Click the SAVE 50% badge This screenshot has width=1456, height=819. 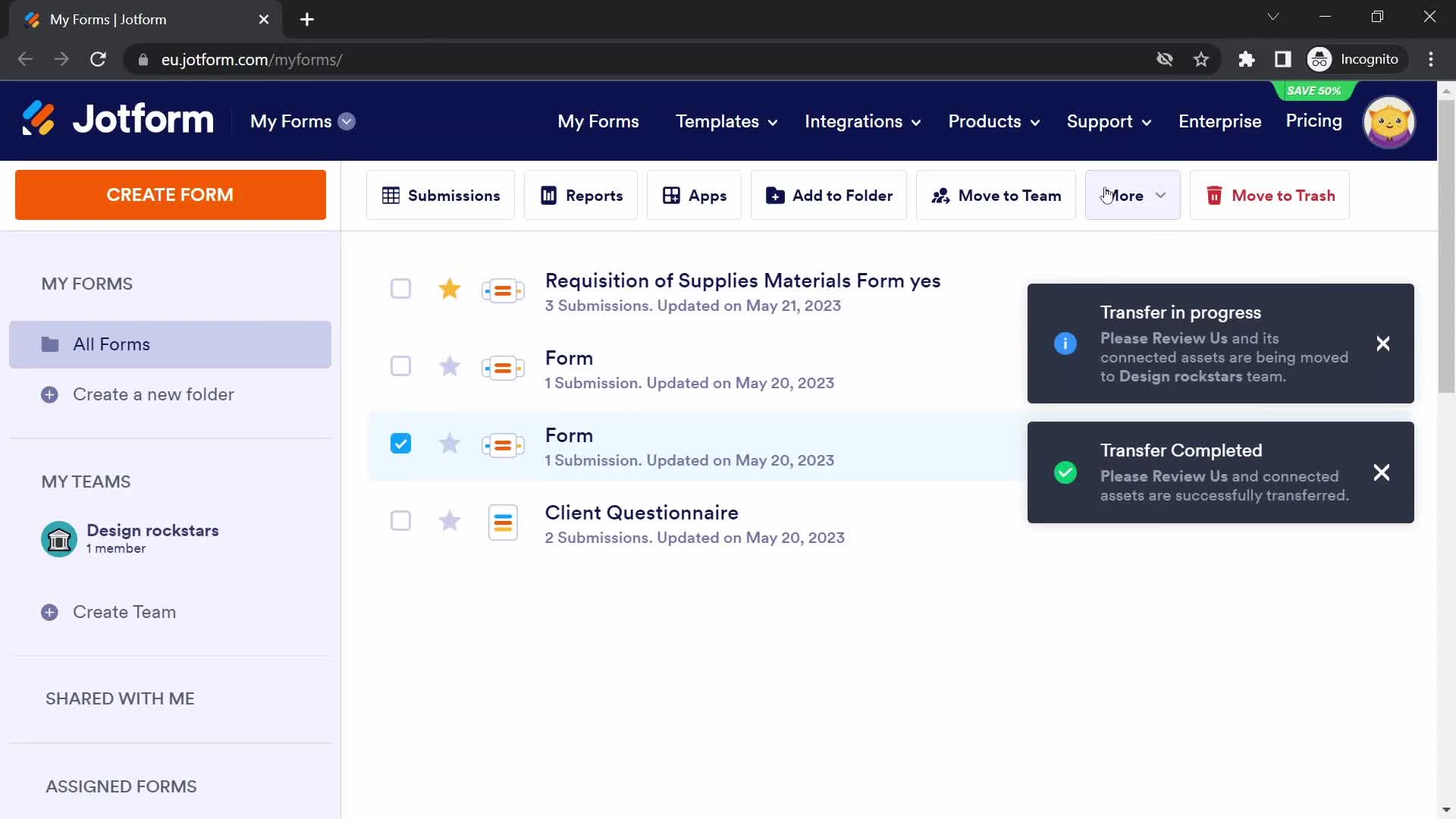pyautogui.click(x=1313, y=91)
